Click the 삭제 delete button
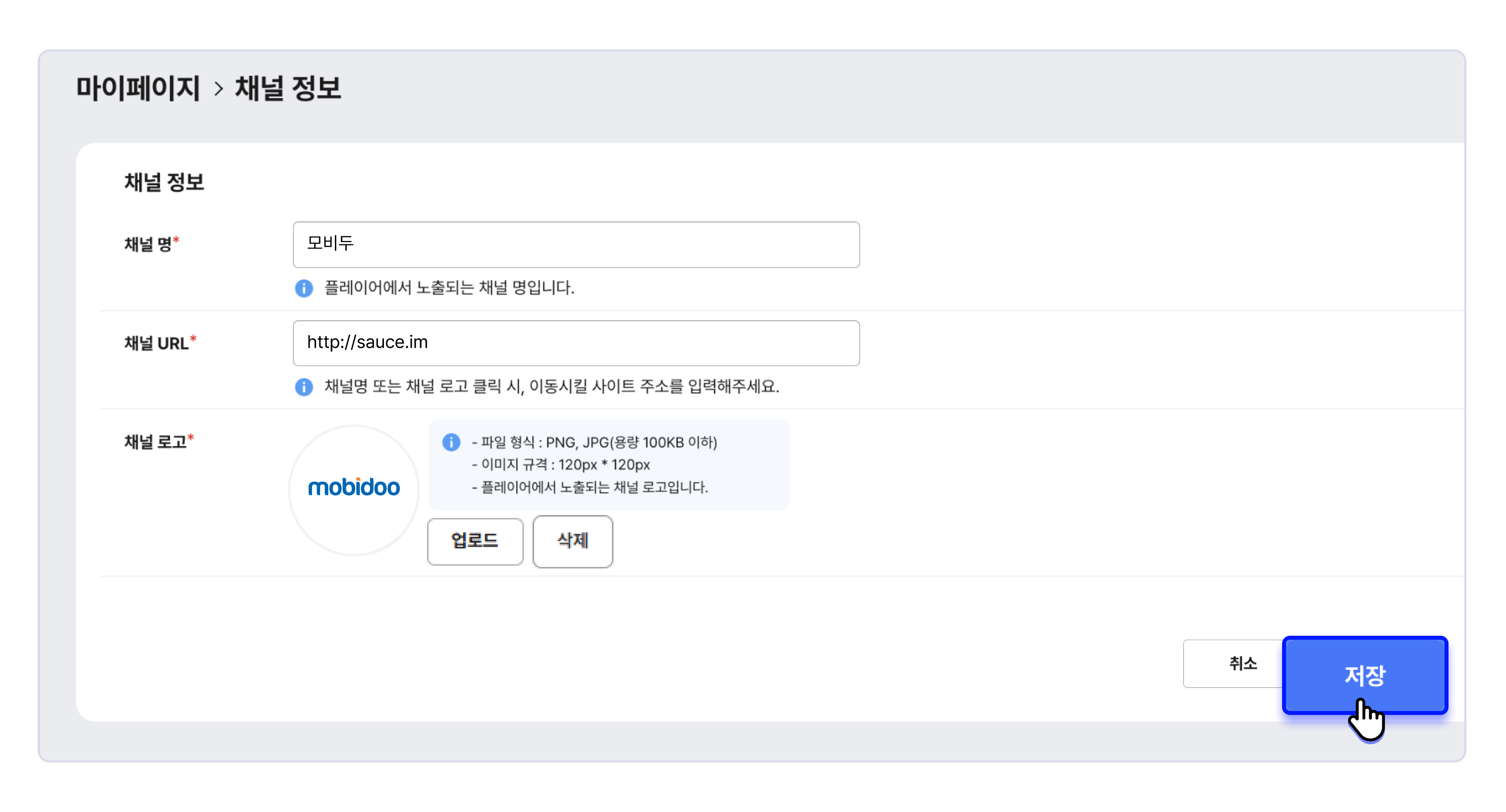 click(x=572, y=541)
